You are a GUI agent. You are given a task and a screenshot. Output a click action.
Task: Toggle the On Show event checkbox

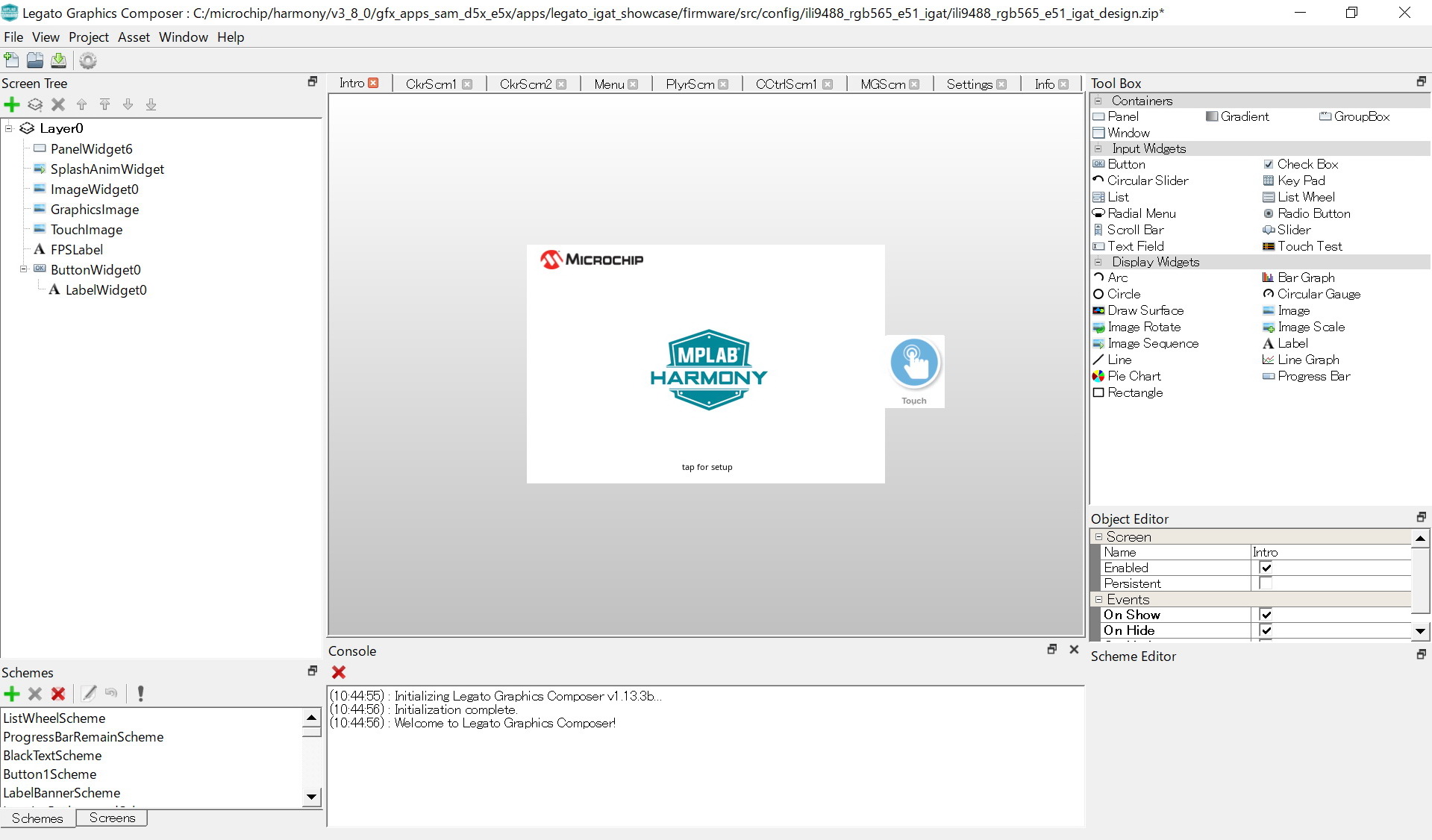(1266, 615)
